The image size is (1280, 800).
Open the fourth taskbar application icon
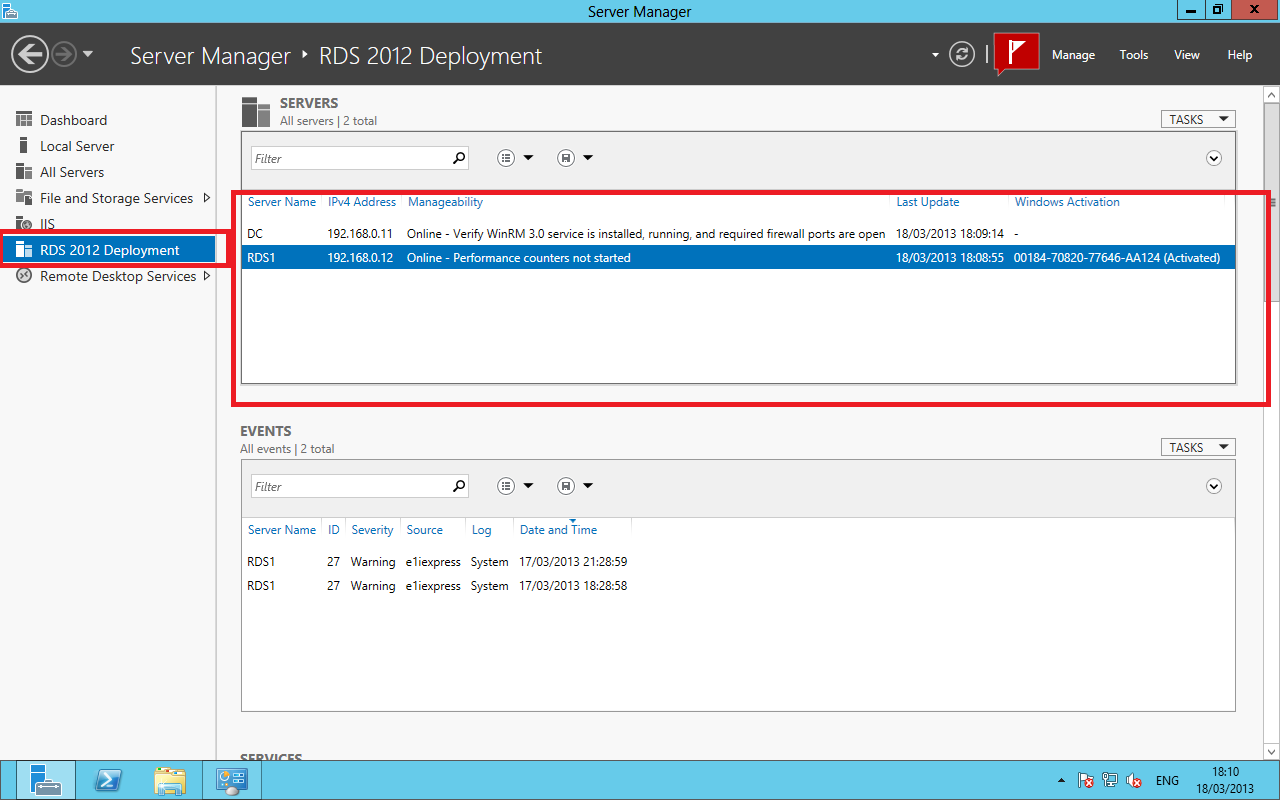[232, 780]
